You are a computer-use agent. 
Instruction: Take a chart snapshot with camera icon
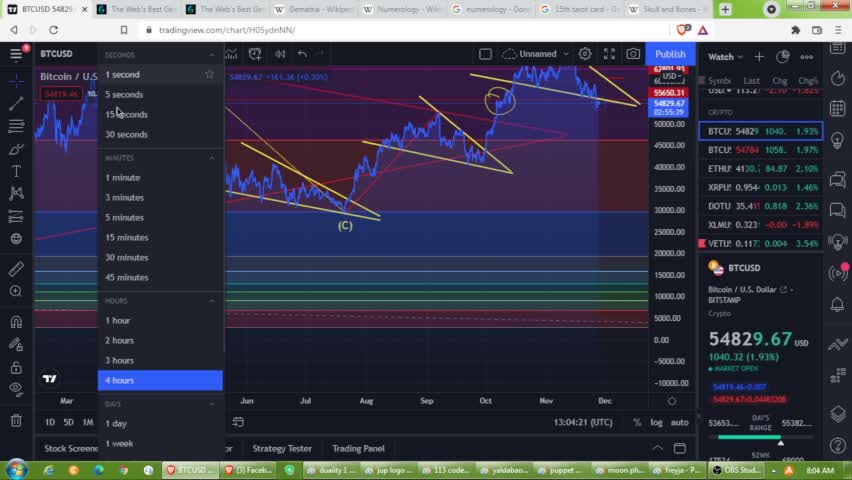[x=633, y=54]
